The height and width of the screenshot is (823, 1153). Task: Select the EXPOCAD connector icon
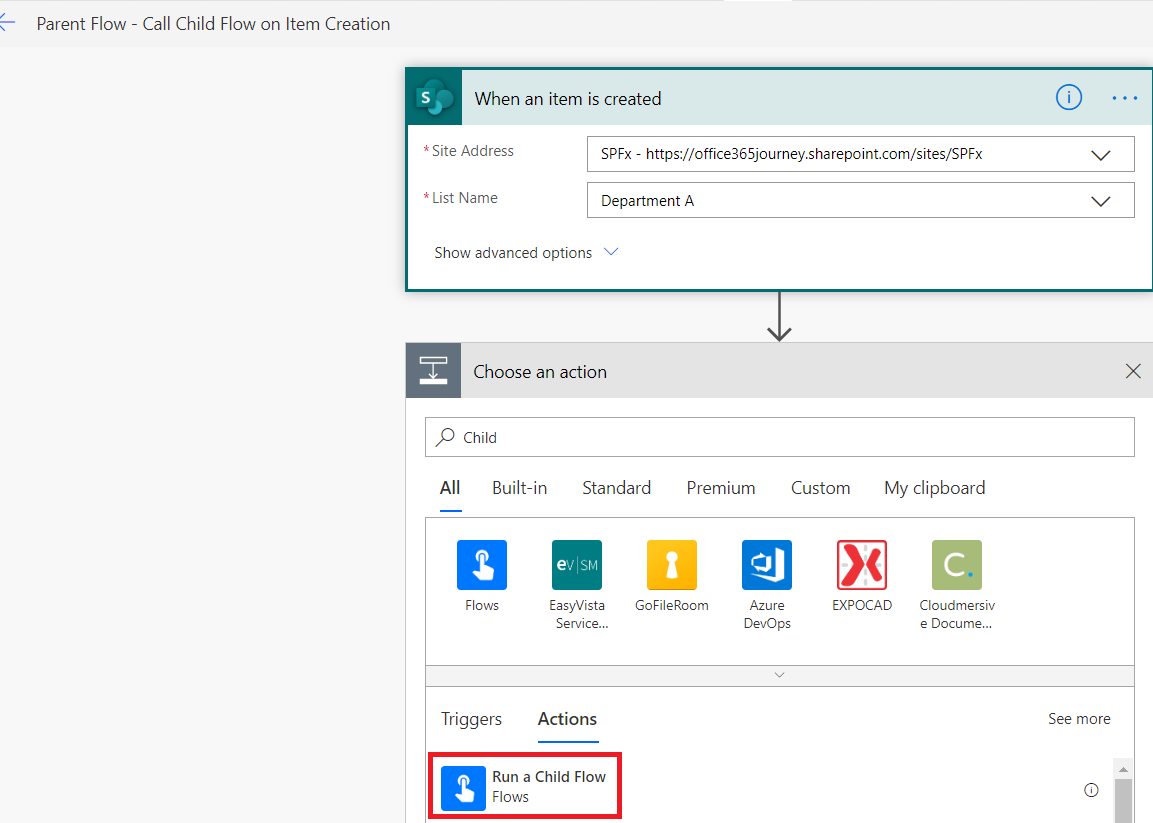(862, 565)
